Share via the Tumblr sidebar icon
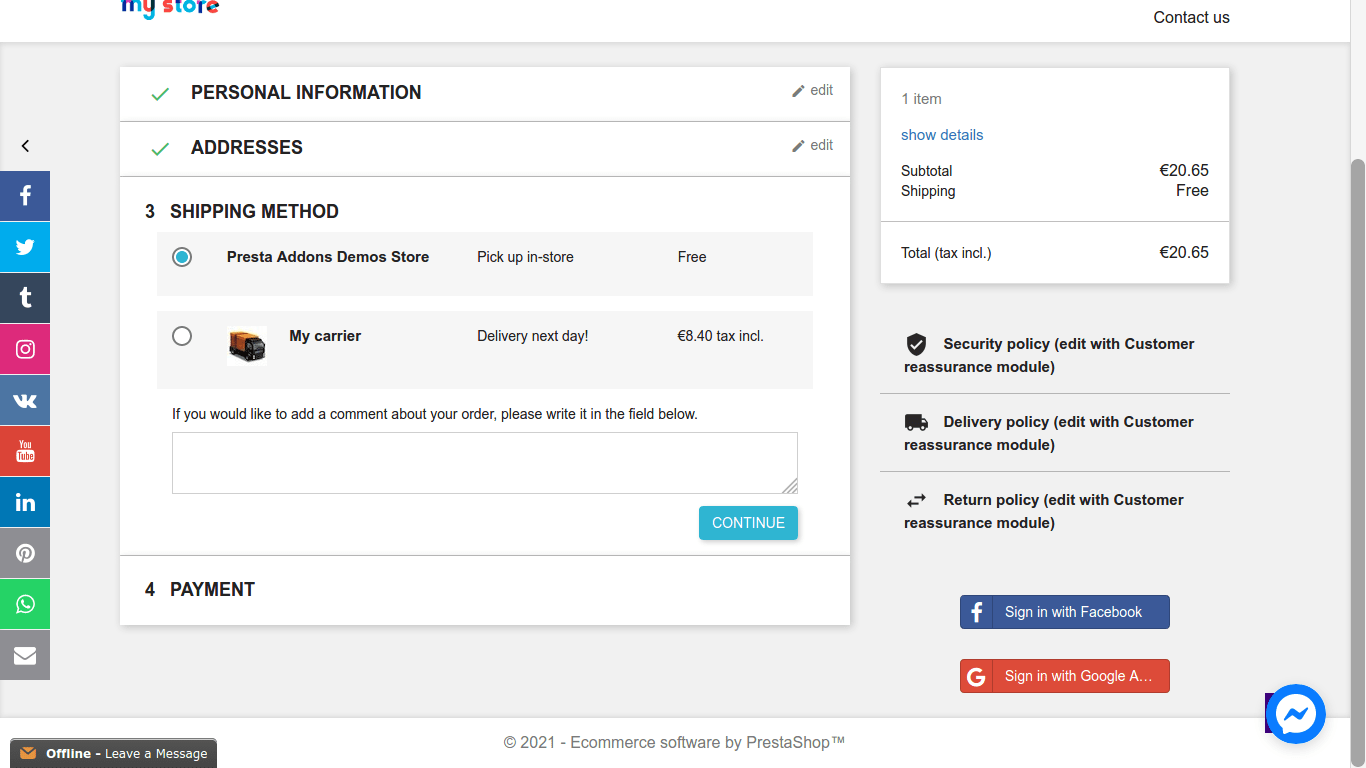This screenshot has height=768, width=1366. pyautogui.click(x=25, y=298)
